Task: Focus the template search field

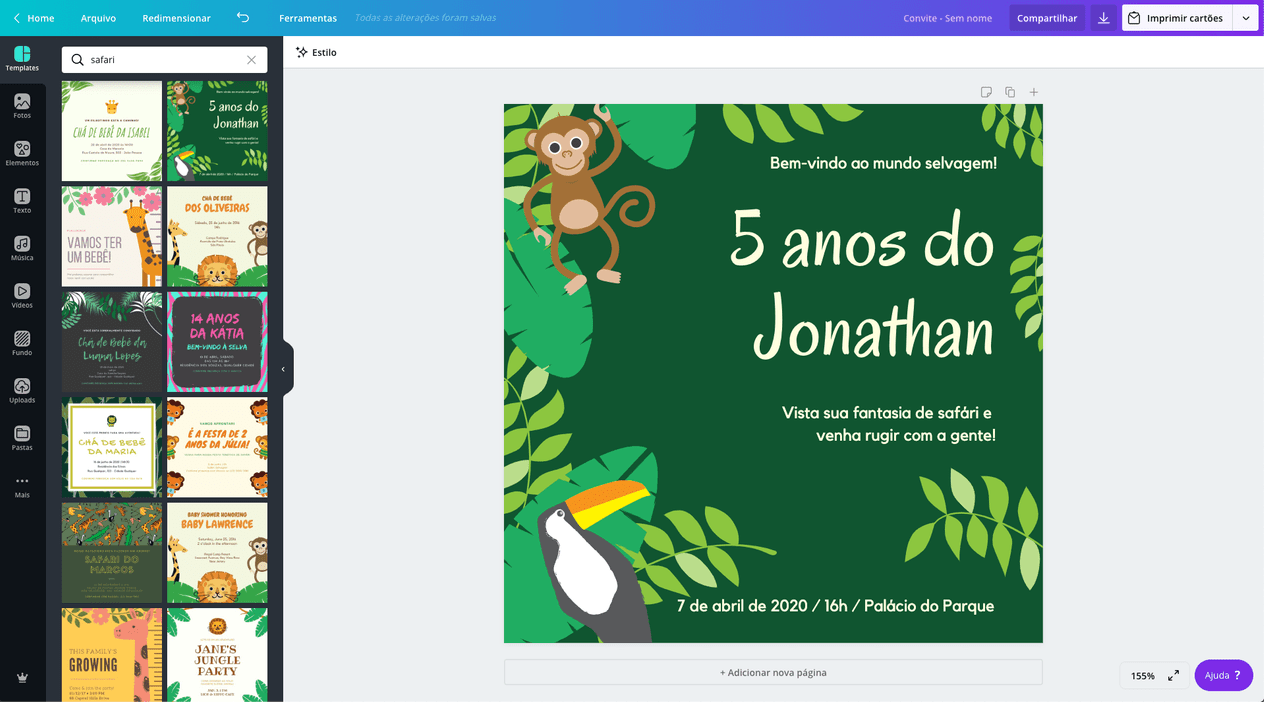Action: pyautogui.click(x=164, y=60)
